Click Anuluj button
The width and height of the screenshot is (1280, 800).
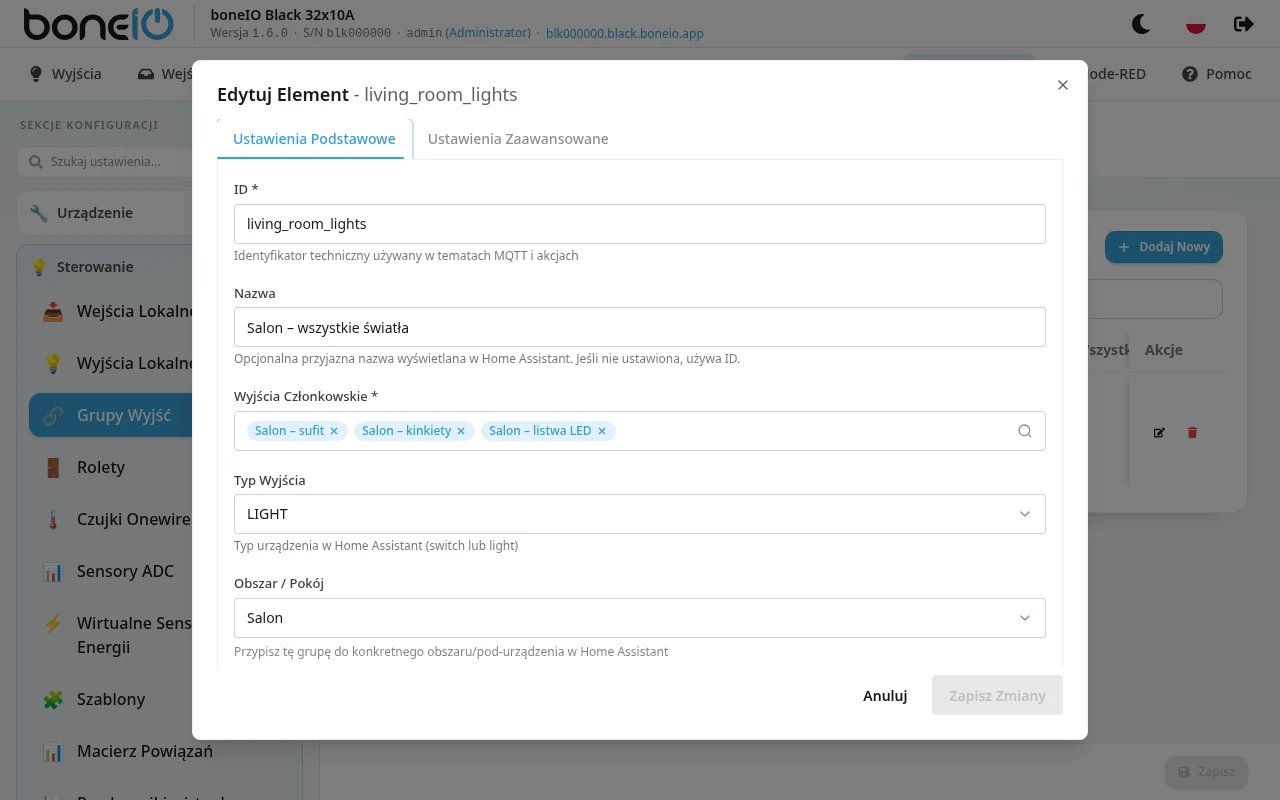click(x=885, y=695)
